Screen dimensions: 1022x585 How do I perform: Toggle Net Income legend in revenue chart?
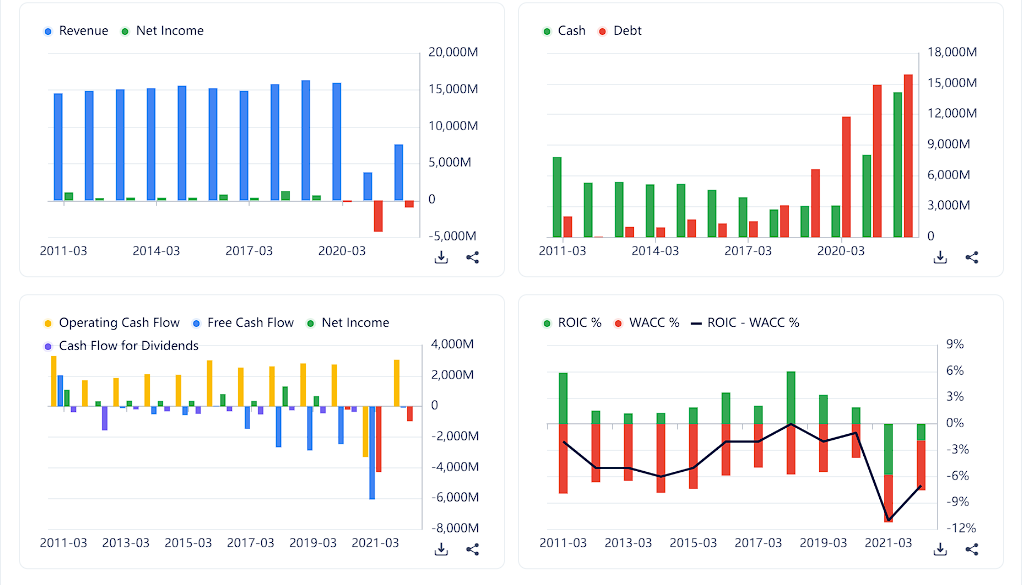162,31
